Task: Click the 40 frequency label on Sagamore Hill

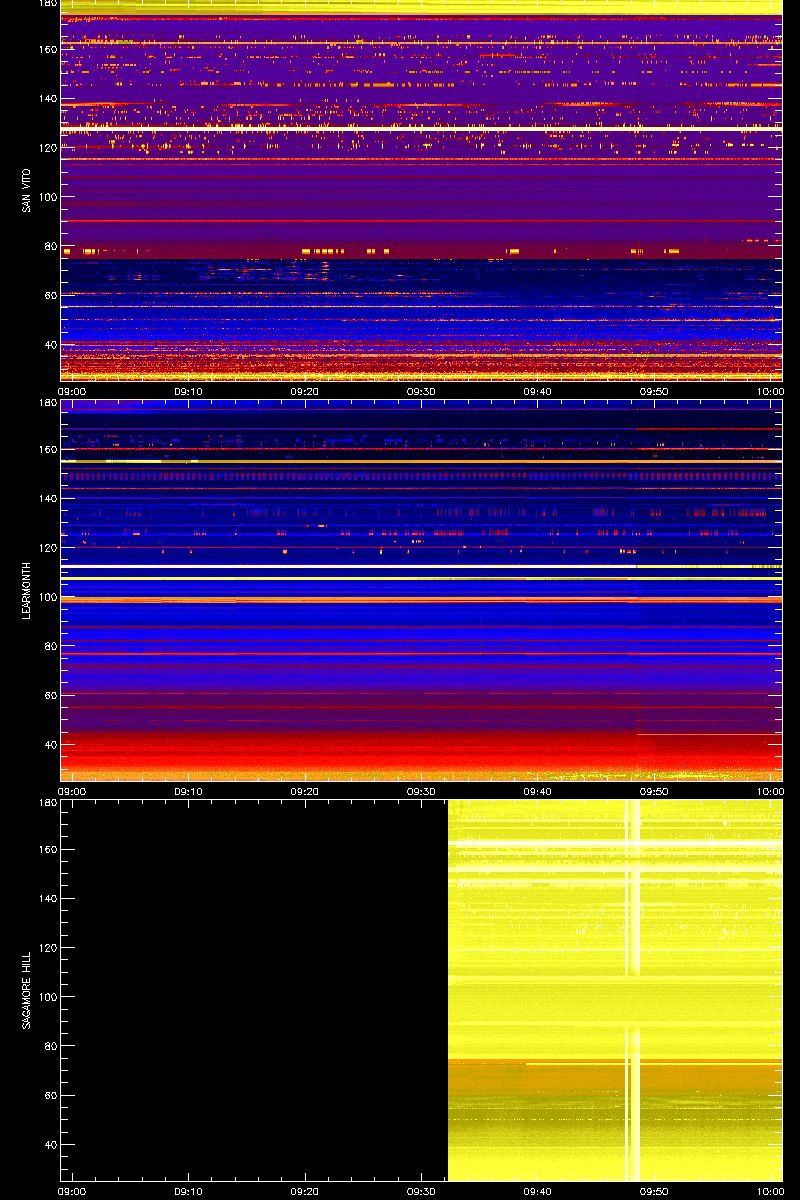Action: [50, 1144]
